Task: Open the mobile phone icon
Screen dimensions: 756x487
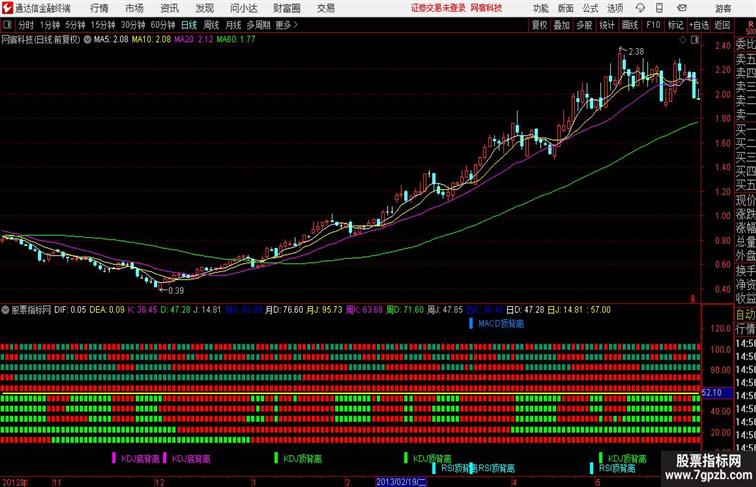Action: (x=659, y=8)
